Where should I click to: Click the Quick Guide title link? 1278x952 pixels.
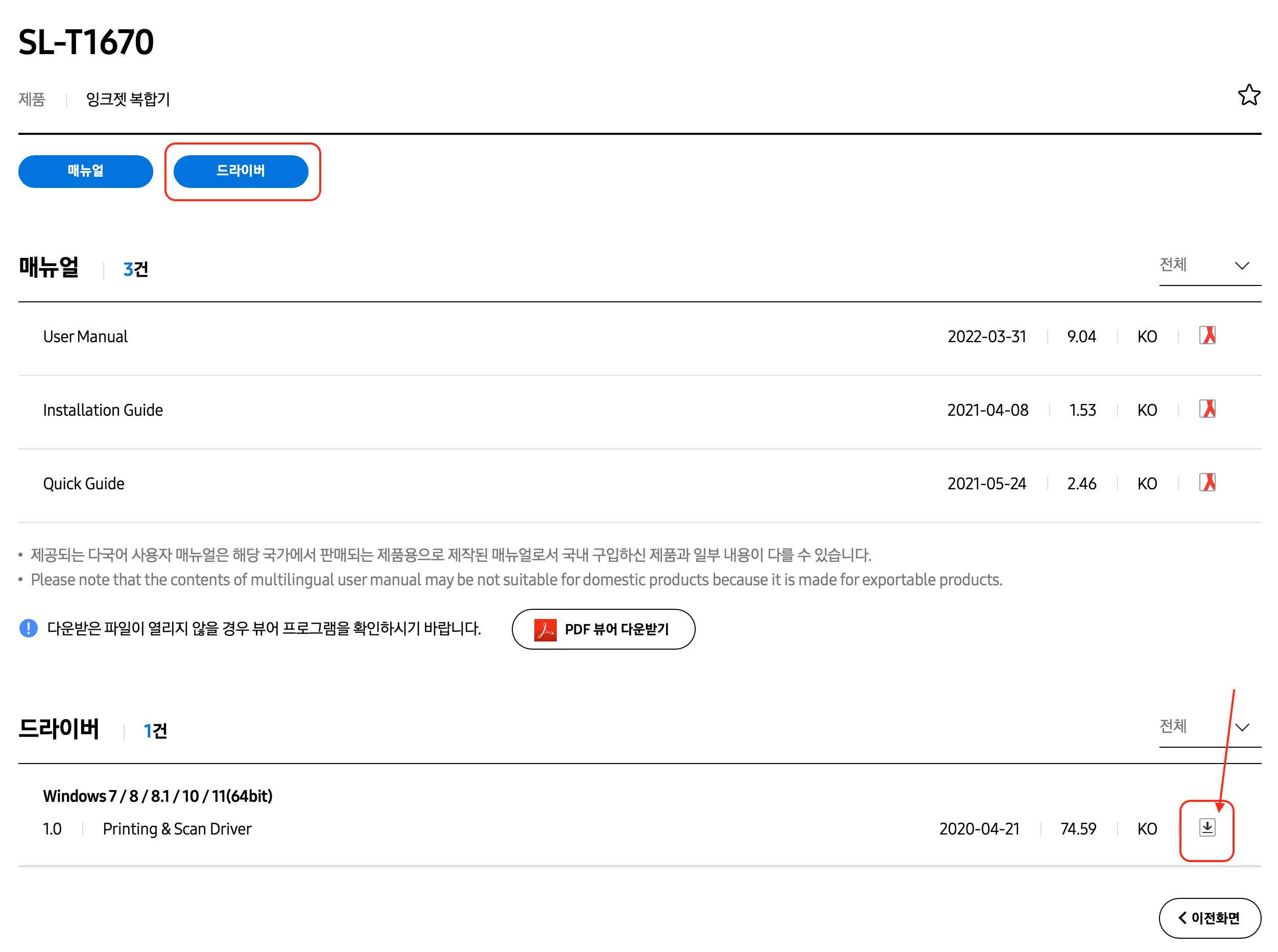84,484
